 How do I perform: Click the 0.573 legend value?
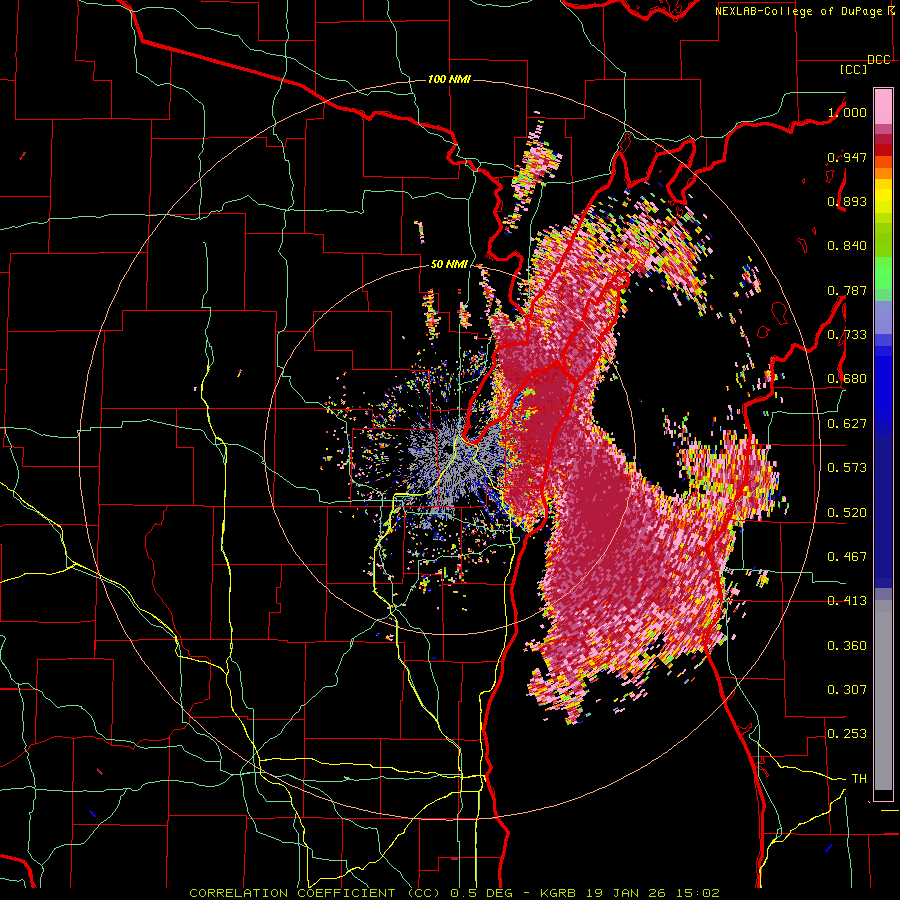pos(847,468)
